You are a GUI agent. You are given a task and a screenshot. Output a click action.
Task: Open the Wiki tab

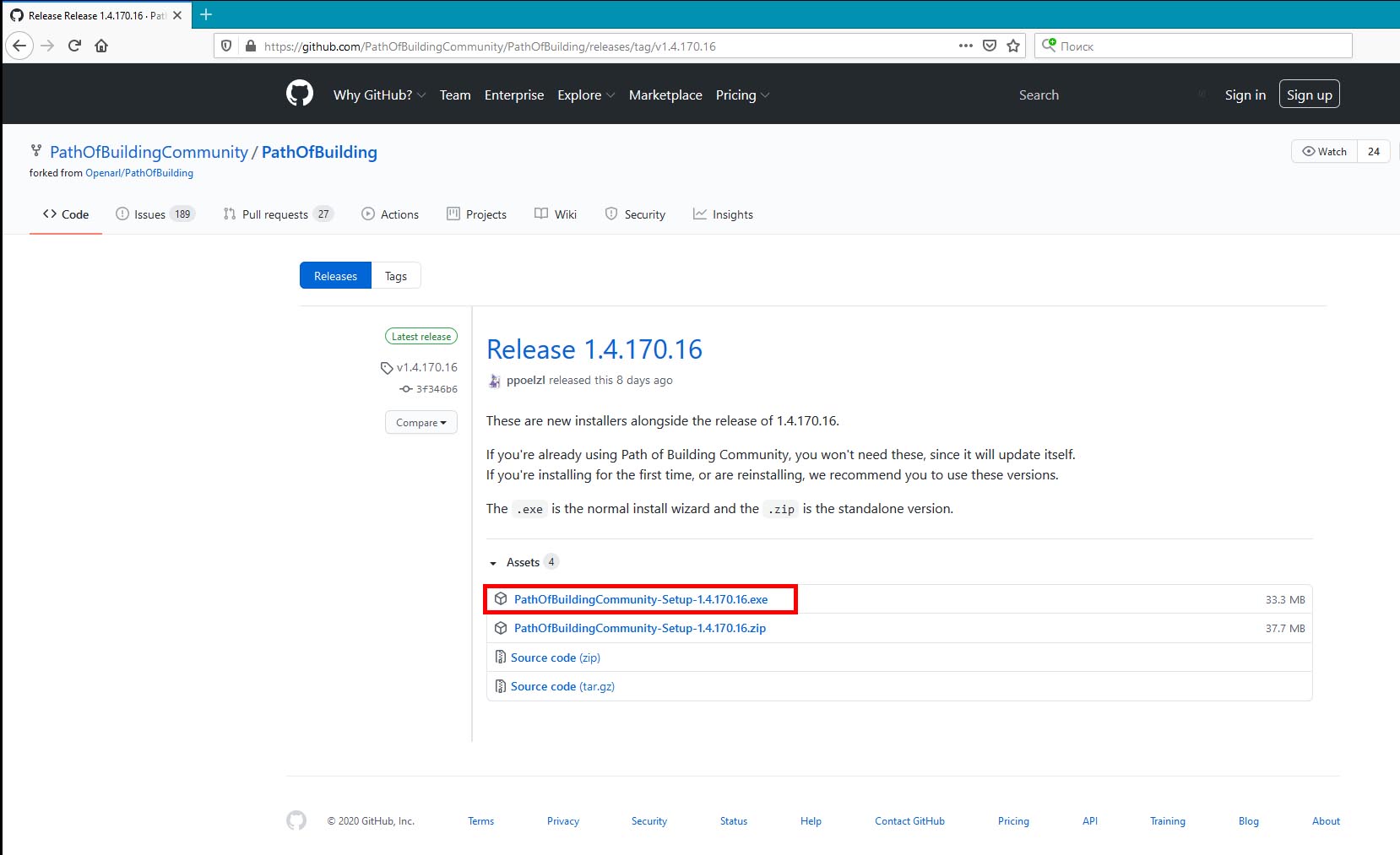pos(556,214)
